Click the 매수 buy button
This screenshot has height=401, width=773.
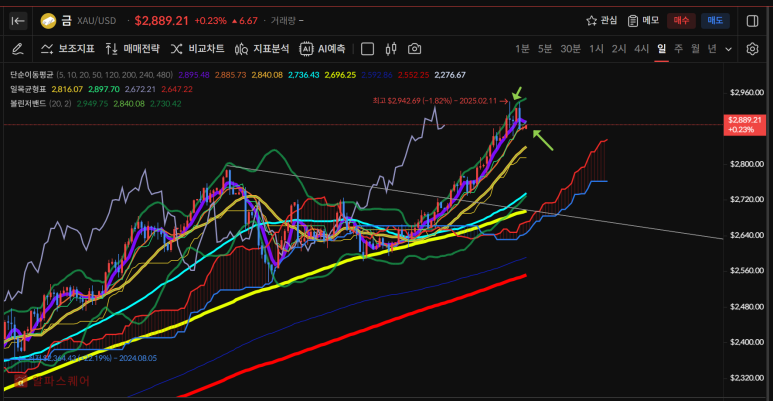[x=681, y=21]
